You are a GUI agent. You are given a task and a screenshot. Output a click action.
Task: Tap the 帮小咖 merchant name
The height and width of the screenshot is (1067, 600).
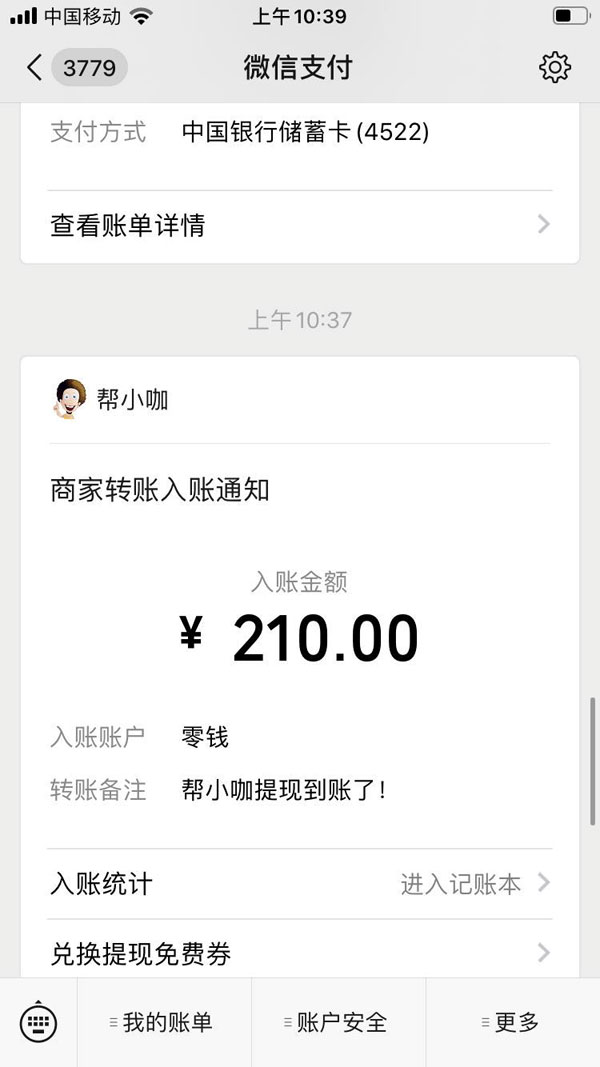(x=133, y=400)
